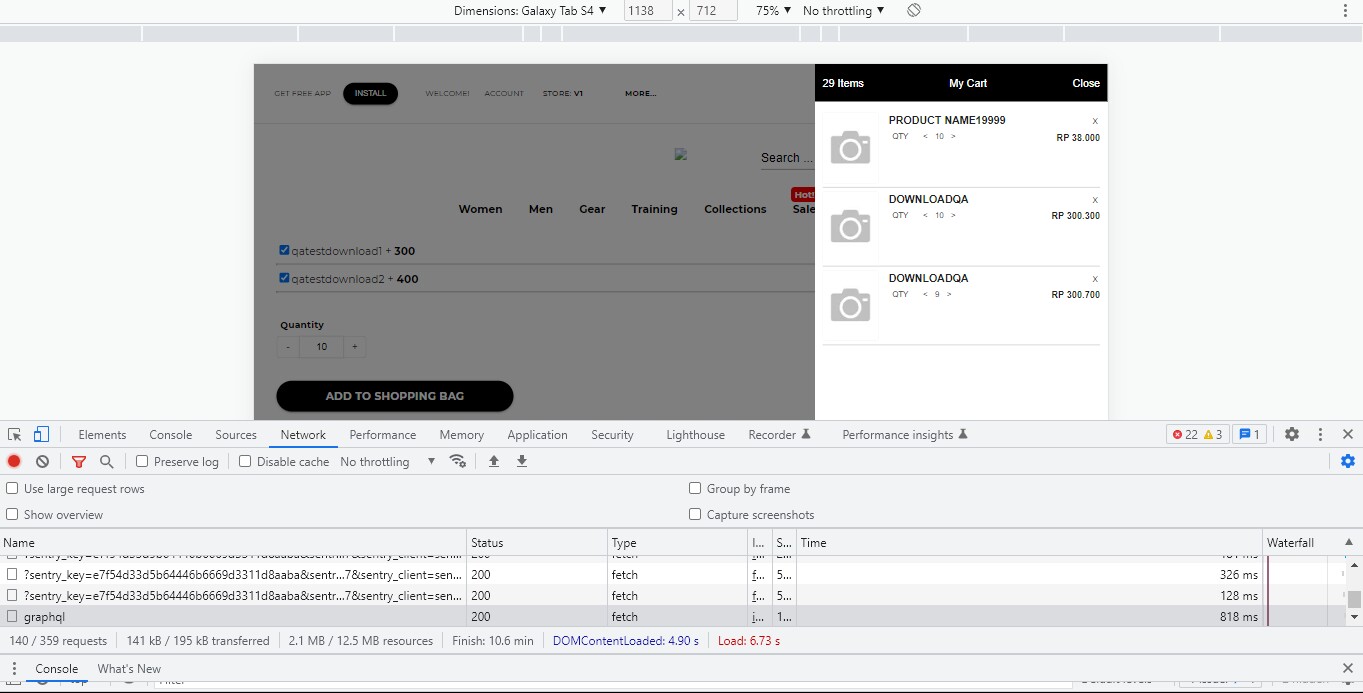The height and width of the screenshot is (693, 1363).
Task: Open MORE... menu on webpage header
Action: tap(641, 93)
